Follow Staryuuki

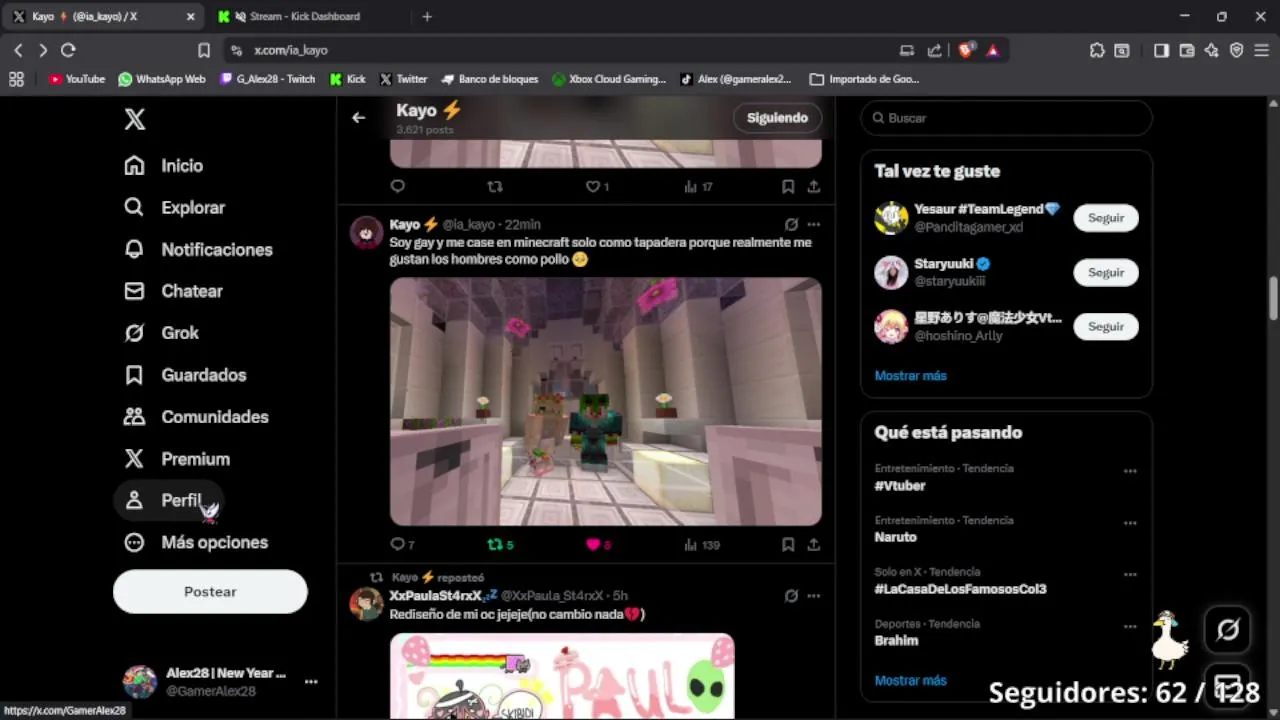[1106, 273]
